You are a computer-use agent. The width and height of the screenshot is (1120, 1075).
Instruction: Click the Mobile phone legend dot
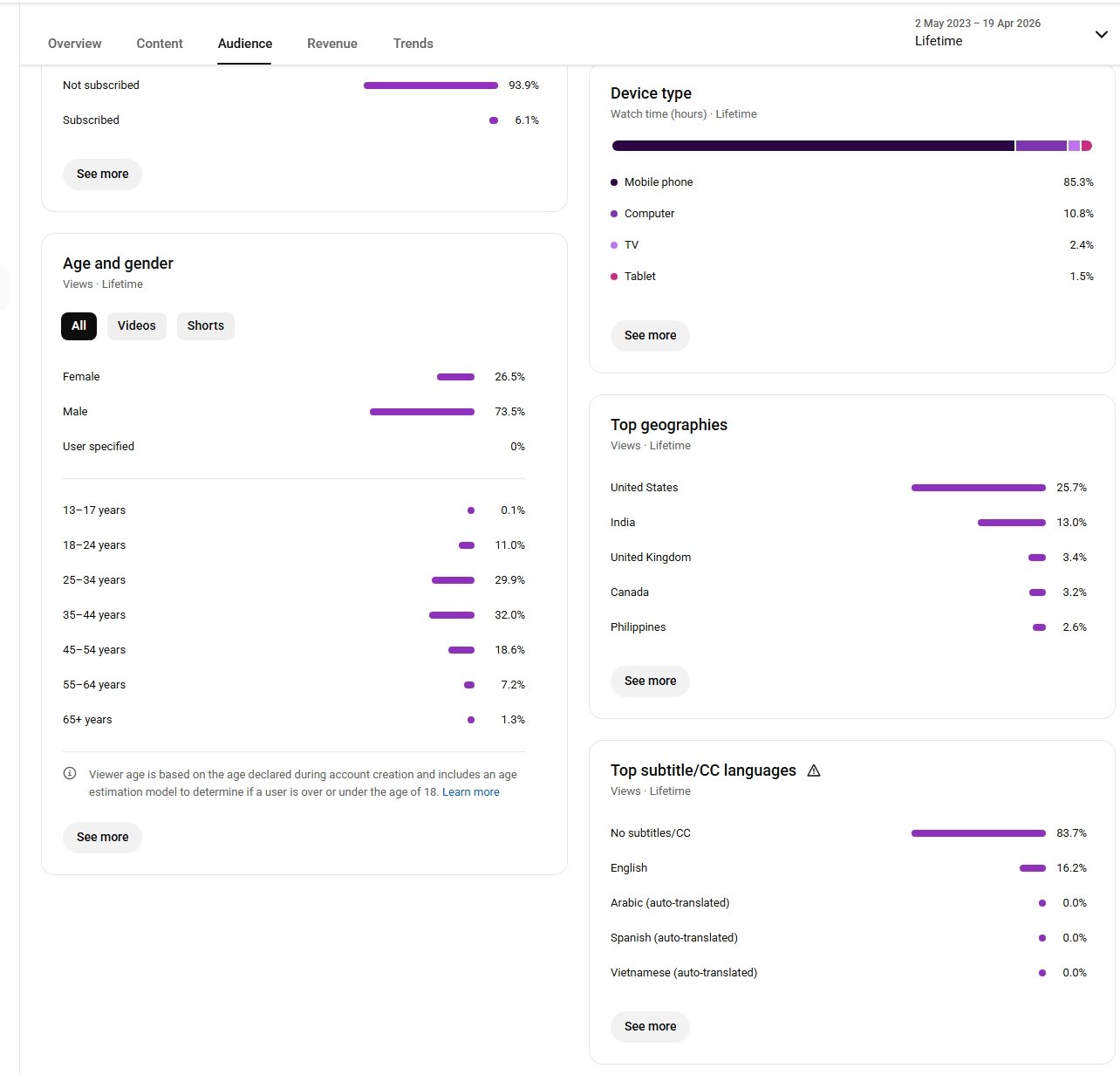tap(614, 182)
